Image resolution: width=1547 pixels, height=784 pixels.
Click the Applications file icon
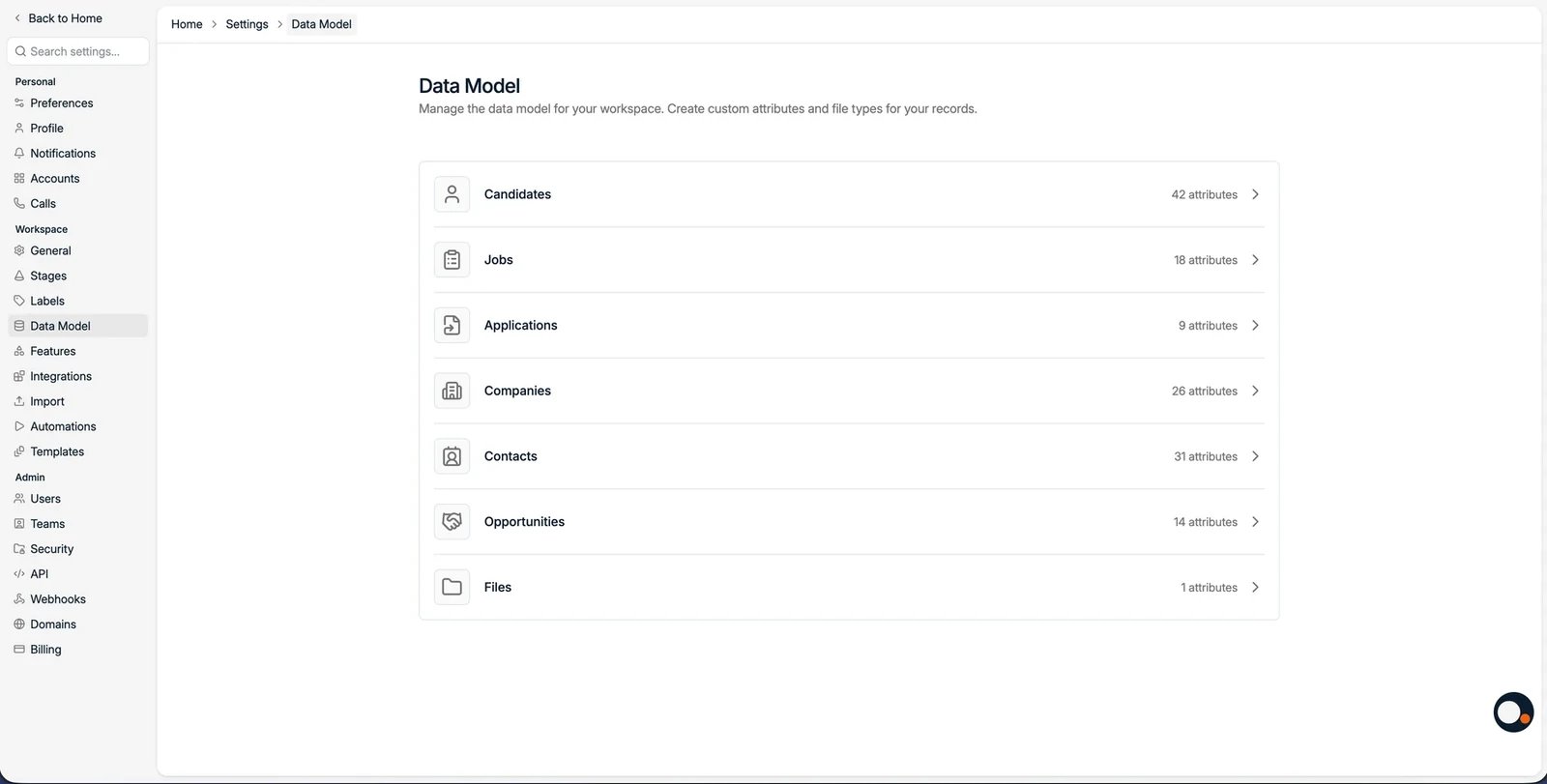[452, 326]
